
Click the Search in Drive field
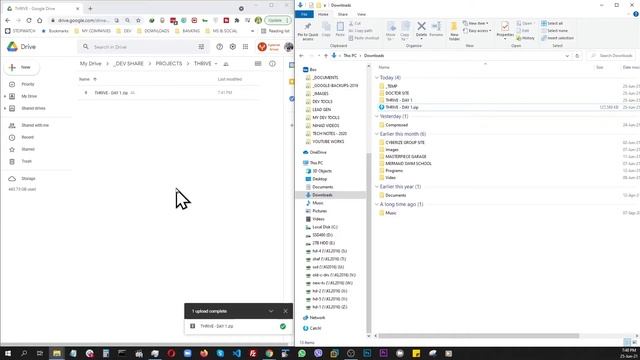143,47
